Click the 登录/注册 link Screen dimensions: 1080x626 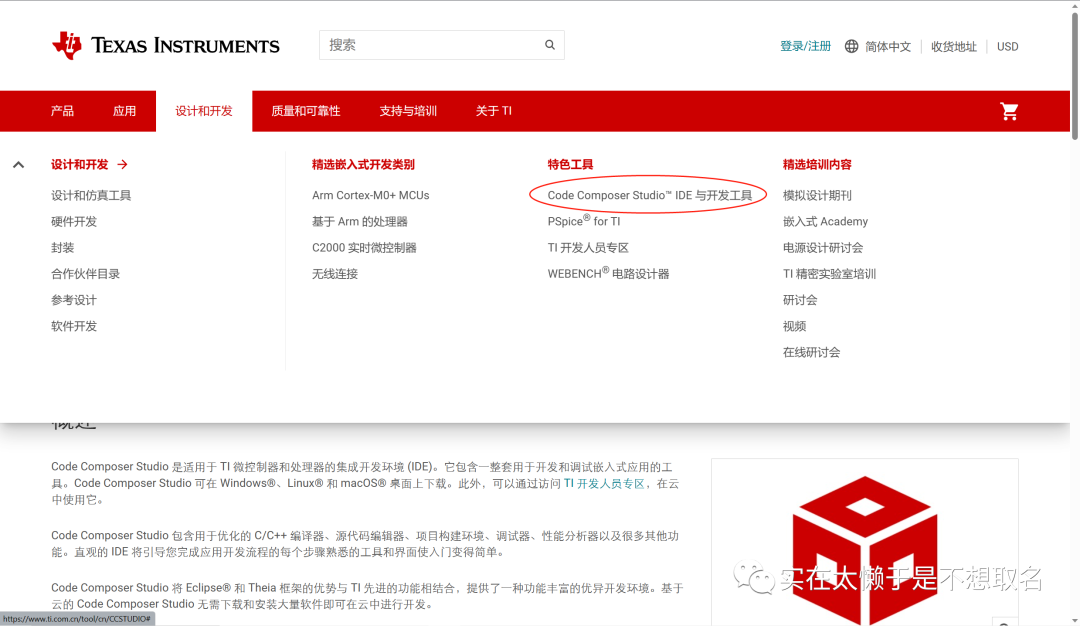tap(805, 46)
